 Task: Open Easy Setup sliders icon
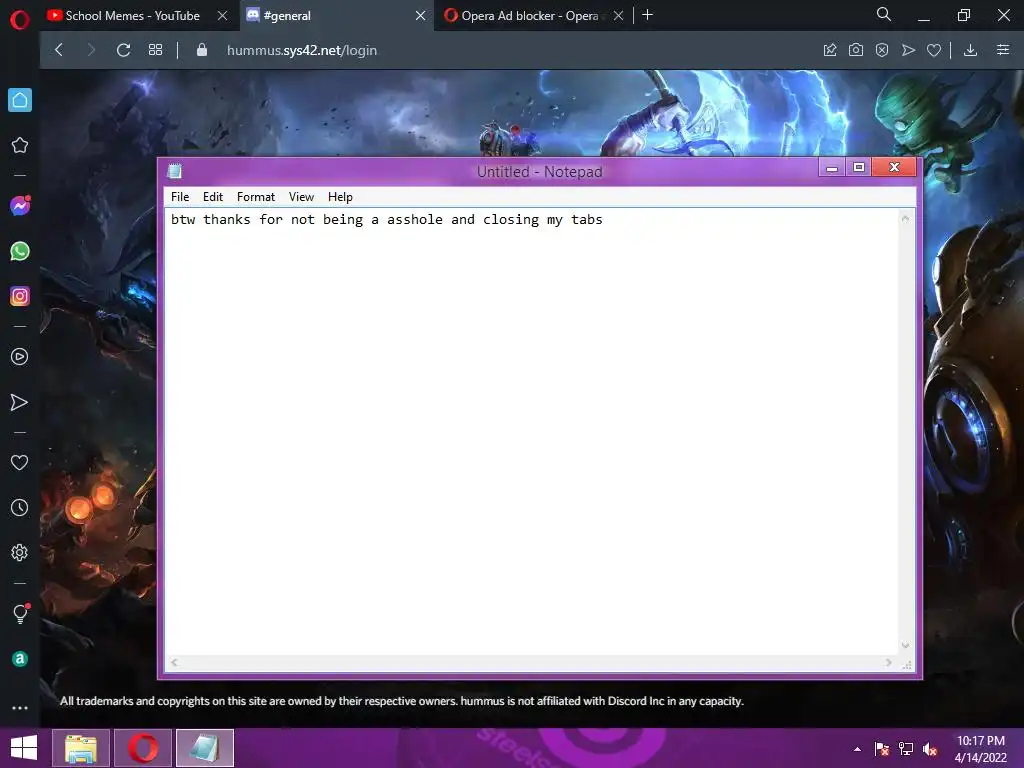(x=1003, y=50)
